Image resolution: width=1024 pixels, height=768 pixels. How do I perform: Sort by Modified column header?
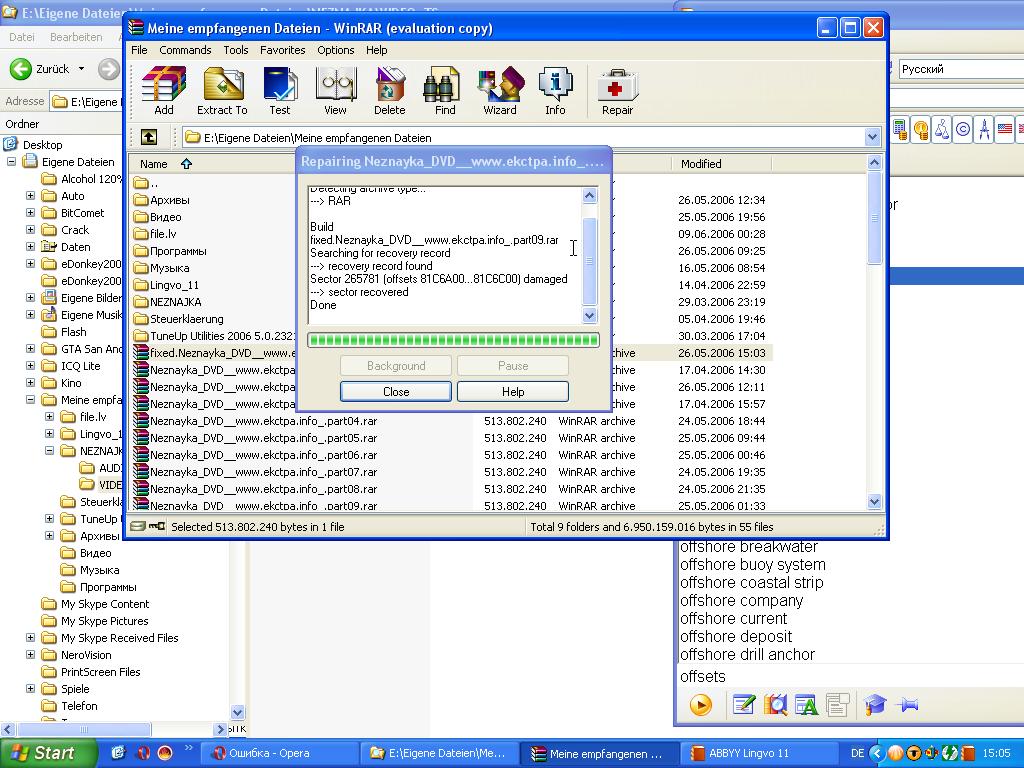point(721,164)
